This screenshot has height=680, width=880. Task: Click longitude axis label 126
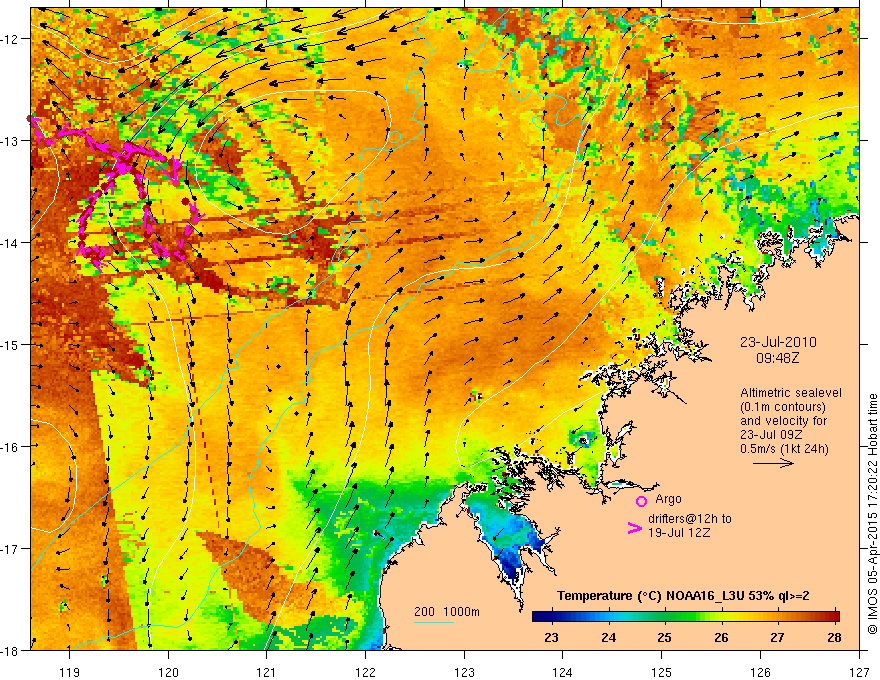[760, 672]
